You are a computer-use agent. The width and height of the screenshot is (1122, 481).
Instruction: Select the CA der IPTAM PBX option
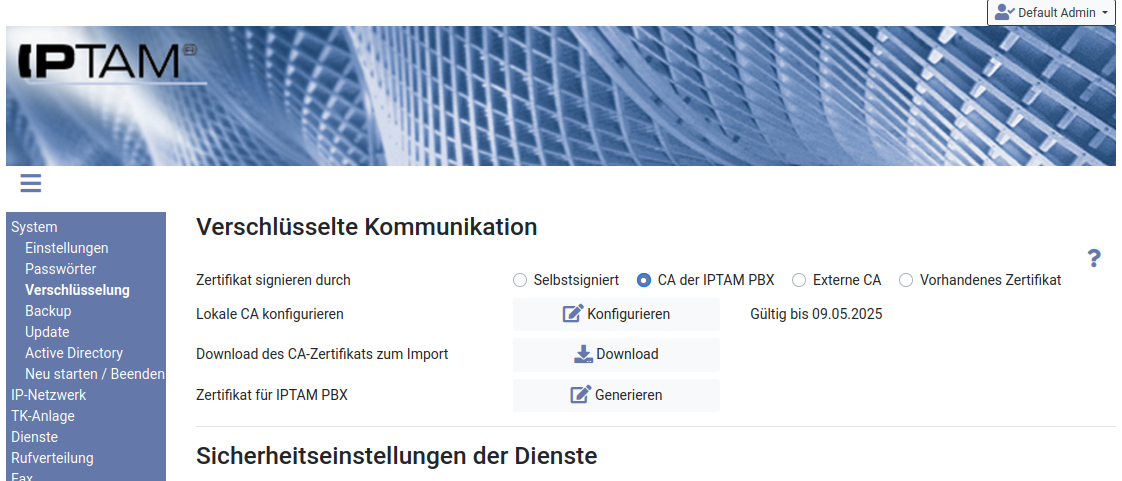point(644,280)
